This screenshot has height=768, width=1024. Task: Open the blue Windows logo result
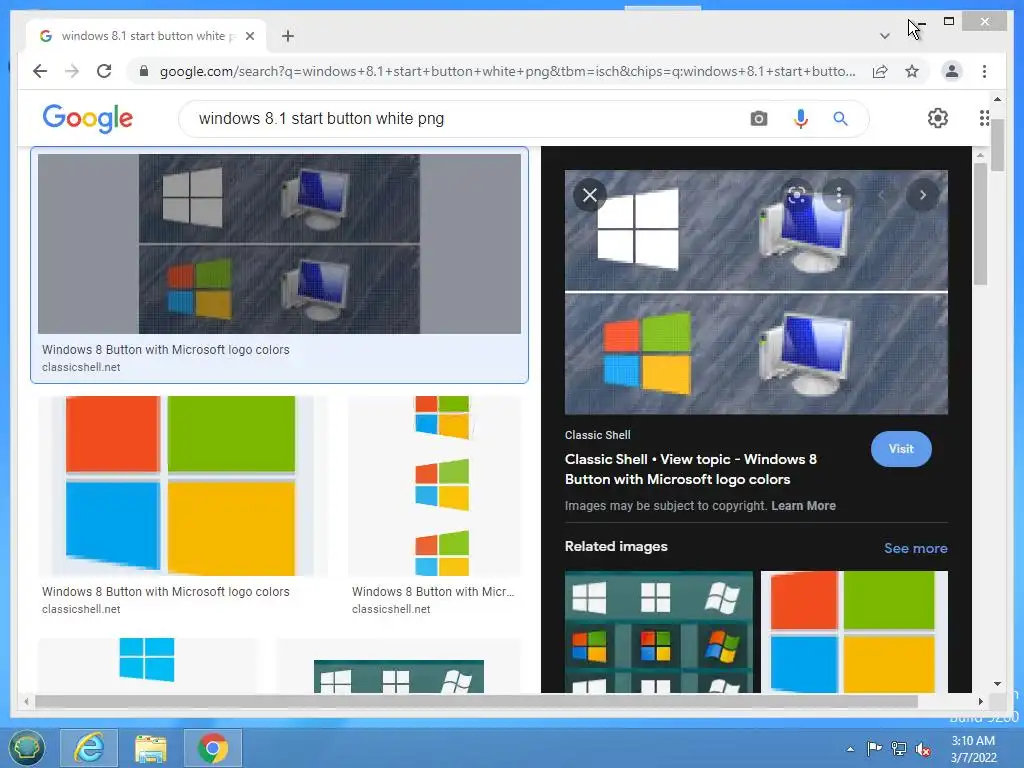147,665
